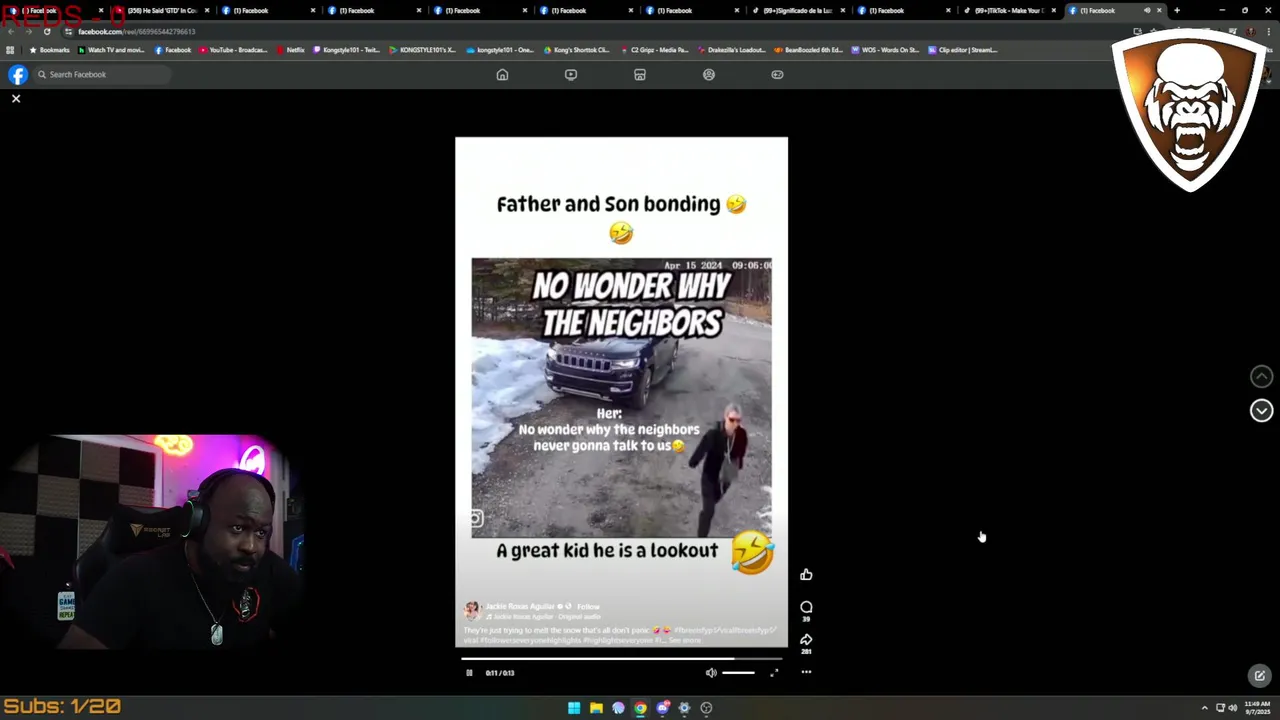This screenshot has width=1280, height=720.
Task: Open a new browser tab
Action: coord(1176,11)
